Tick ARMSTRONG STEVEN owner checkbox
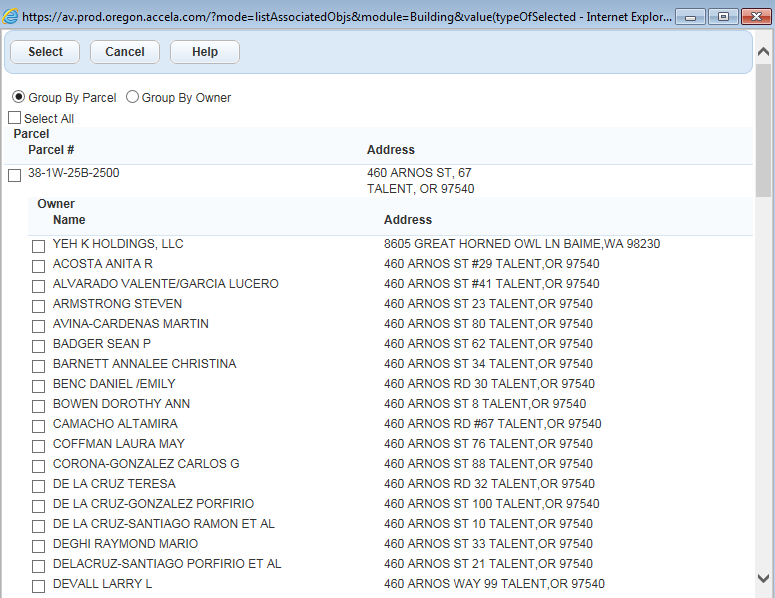This screenshot has width=775, height=598. pos(38,306)
